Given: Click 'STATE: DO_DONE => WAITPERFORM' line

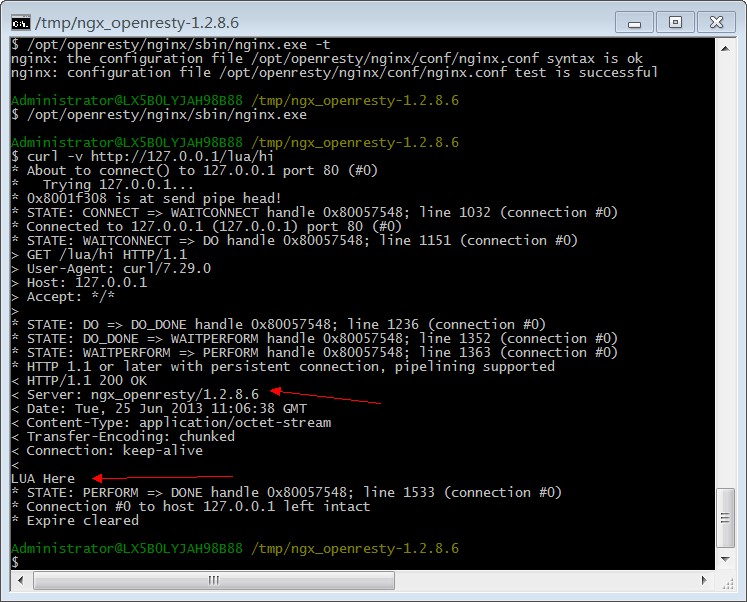Looking at the screenshot, I should pos(314,339).
